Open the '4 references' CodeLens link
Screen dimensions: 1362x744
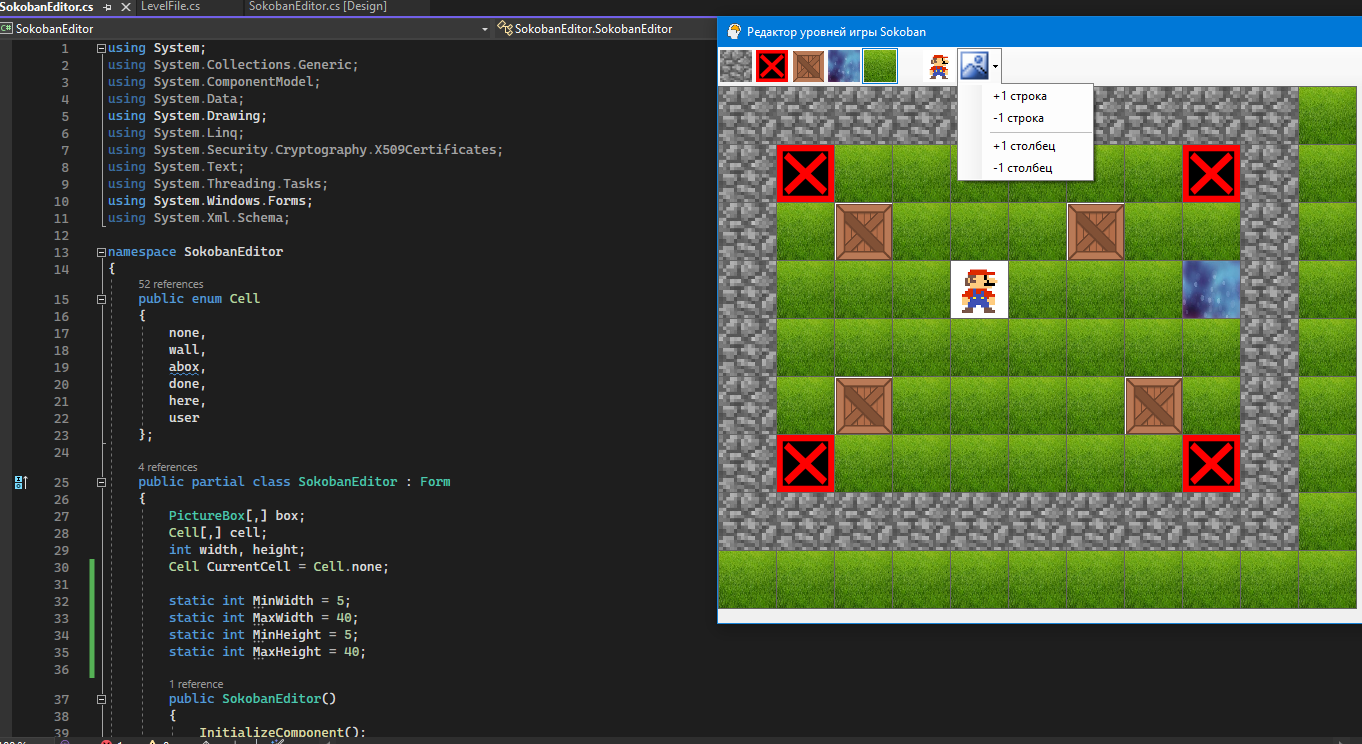[x=167, y=467]
